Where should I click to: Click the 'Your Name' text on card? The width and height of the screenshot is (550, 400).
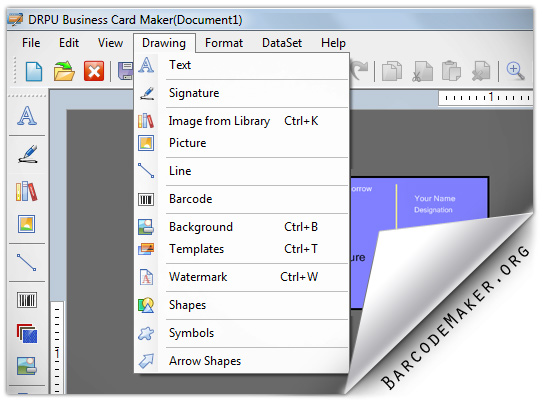click(435, 199)
